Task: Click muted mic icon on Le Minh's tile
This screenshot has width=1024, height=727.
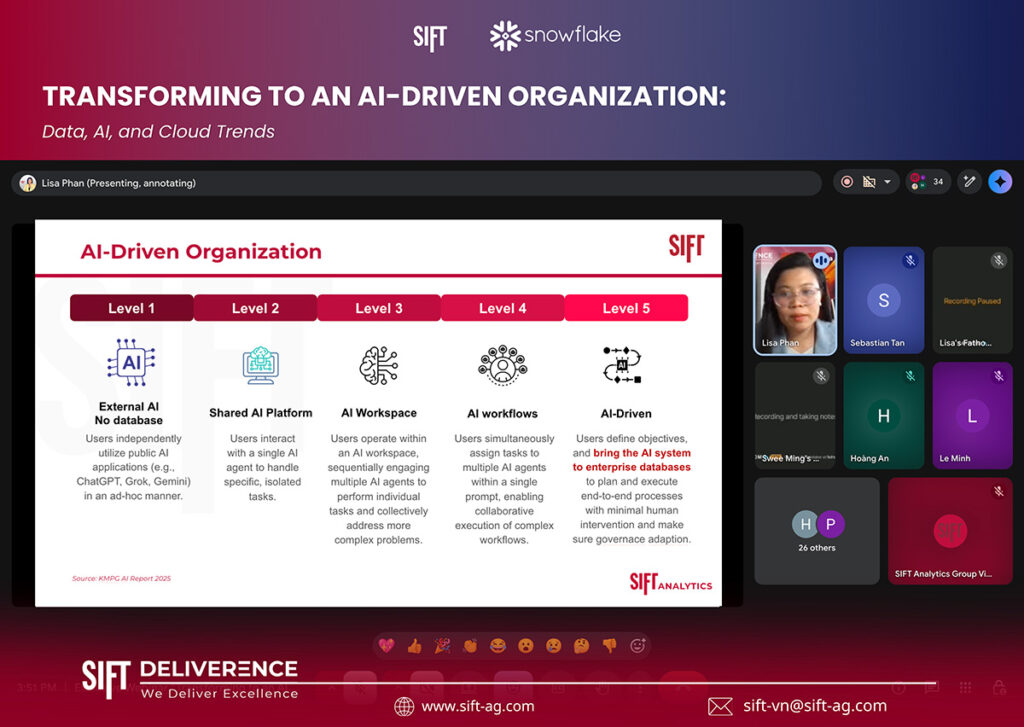Action: pyautogui.click(x=999, y=376)
